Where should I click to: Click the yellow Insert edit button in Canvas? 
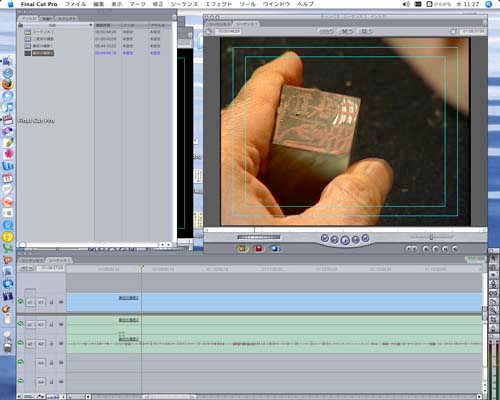(243, 249)
